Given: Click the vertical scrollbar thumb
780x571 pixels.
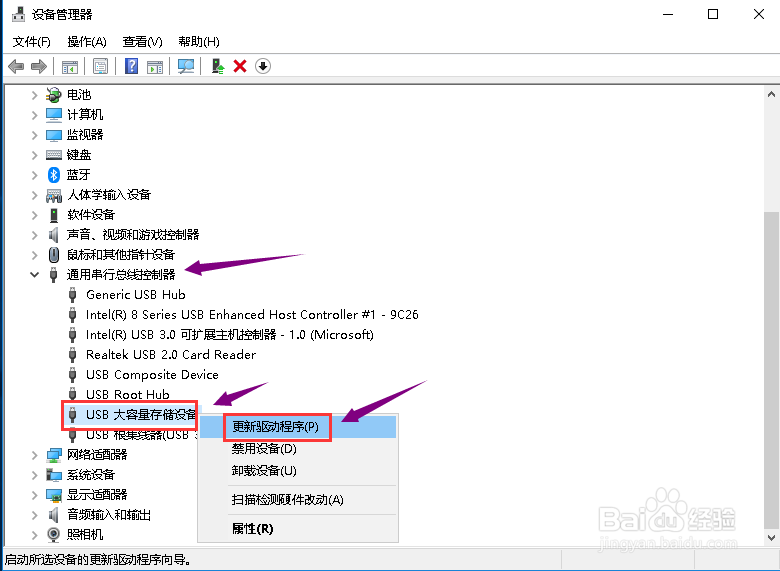Looking at the screenshot, I should point(771,370).
